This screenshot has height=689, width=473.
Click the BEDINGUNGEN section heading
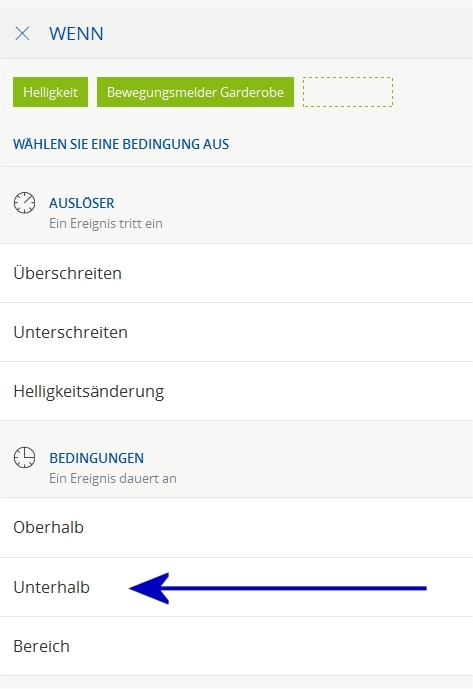pyautogui.click(x=97, y=458)
